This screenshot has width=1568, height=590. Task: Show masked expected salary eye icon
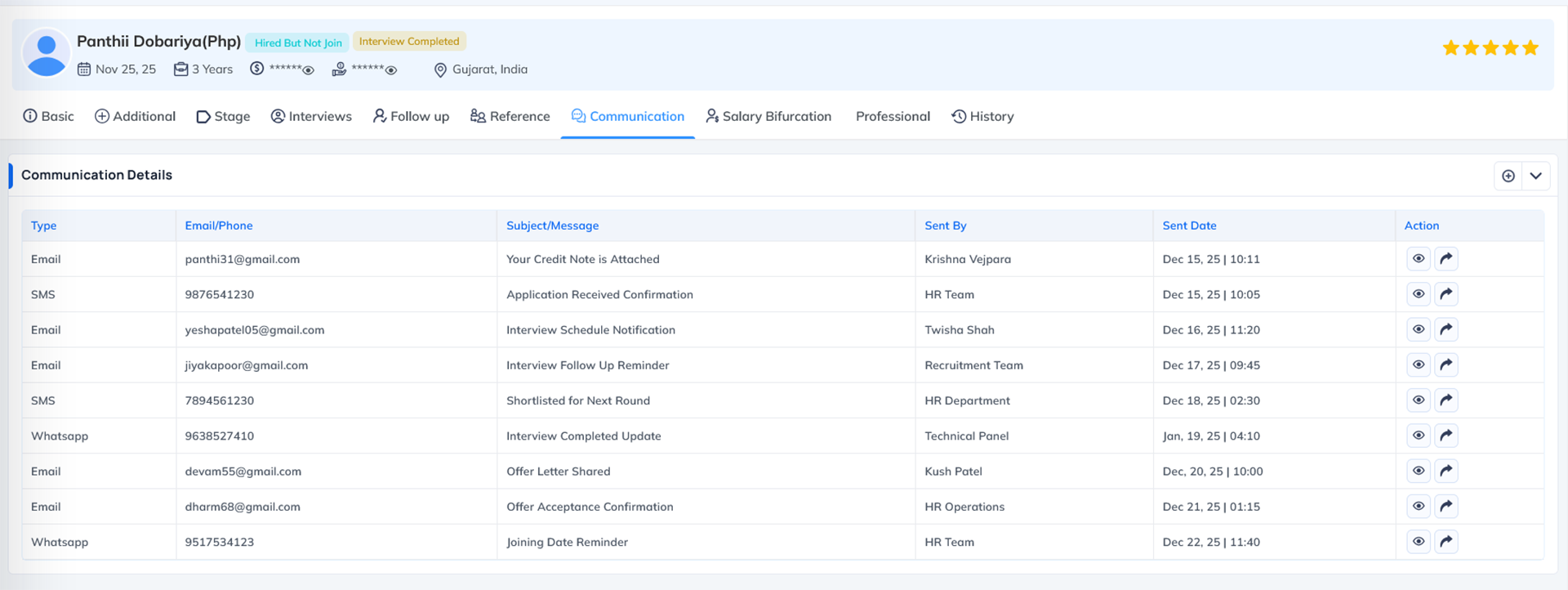[x=391, y=70]
